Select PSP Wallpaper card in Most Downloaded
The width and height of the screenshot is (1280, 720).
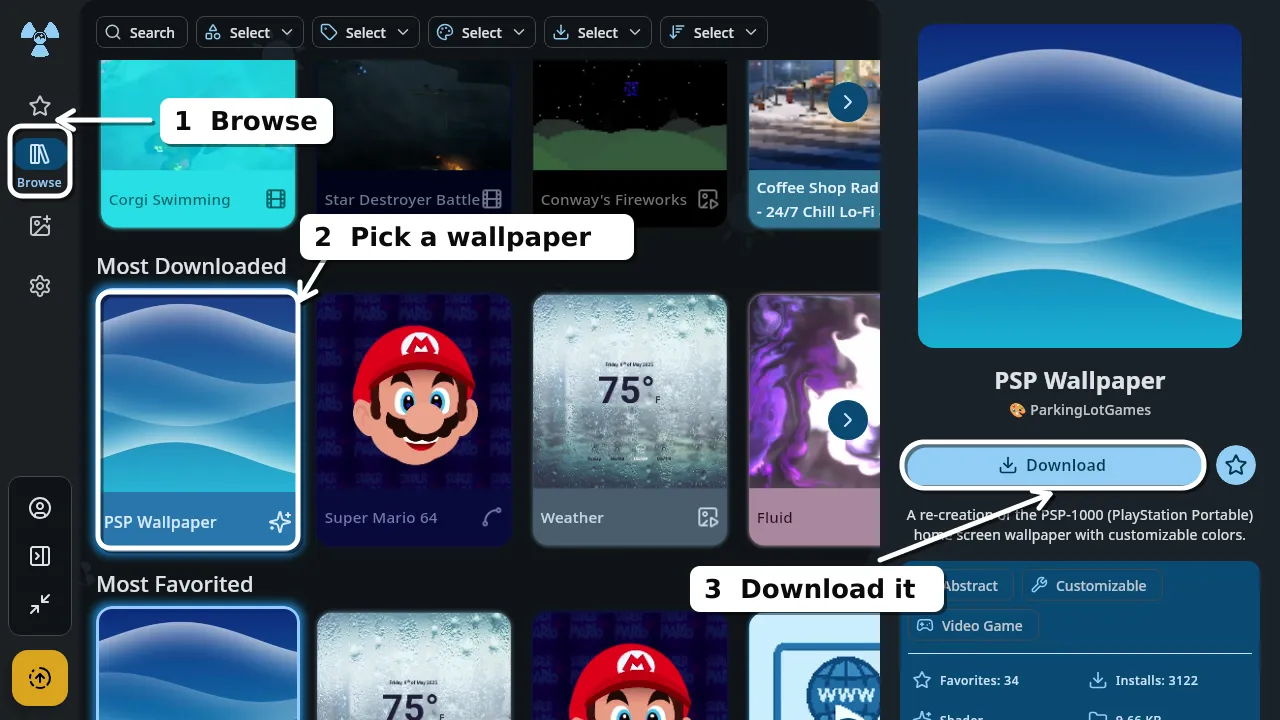click(198, 420)
